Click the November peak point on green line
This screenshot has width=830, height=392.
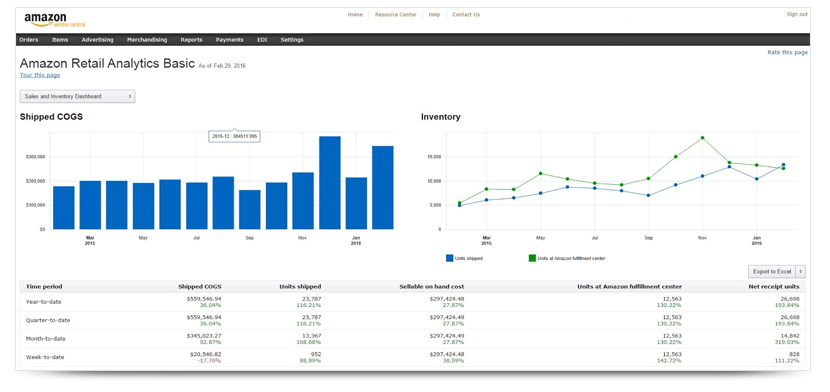(702, 138)
